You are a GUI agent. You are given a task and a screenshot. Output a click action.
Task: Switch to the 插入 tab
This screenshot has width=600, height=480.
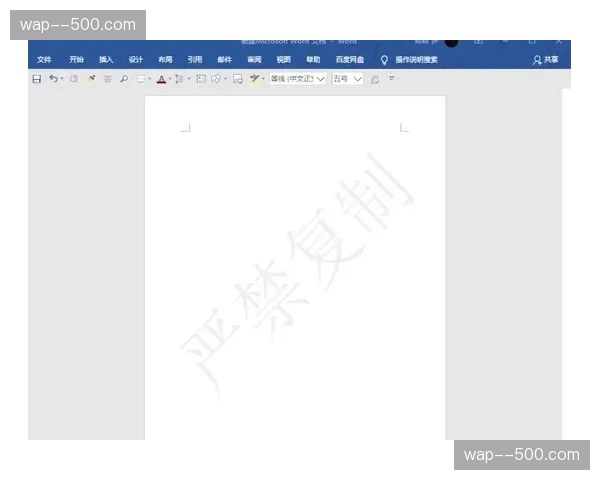(106, 60)
